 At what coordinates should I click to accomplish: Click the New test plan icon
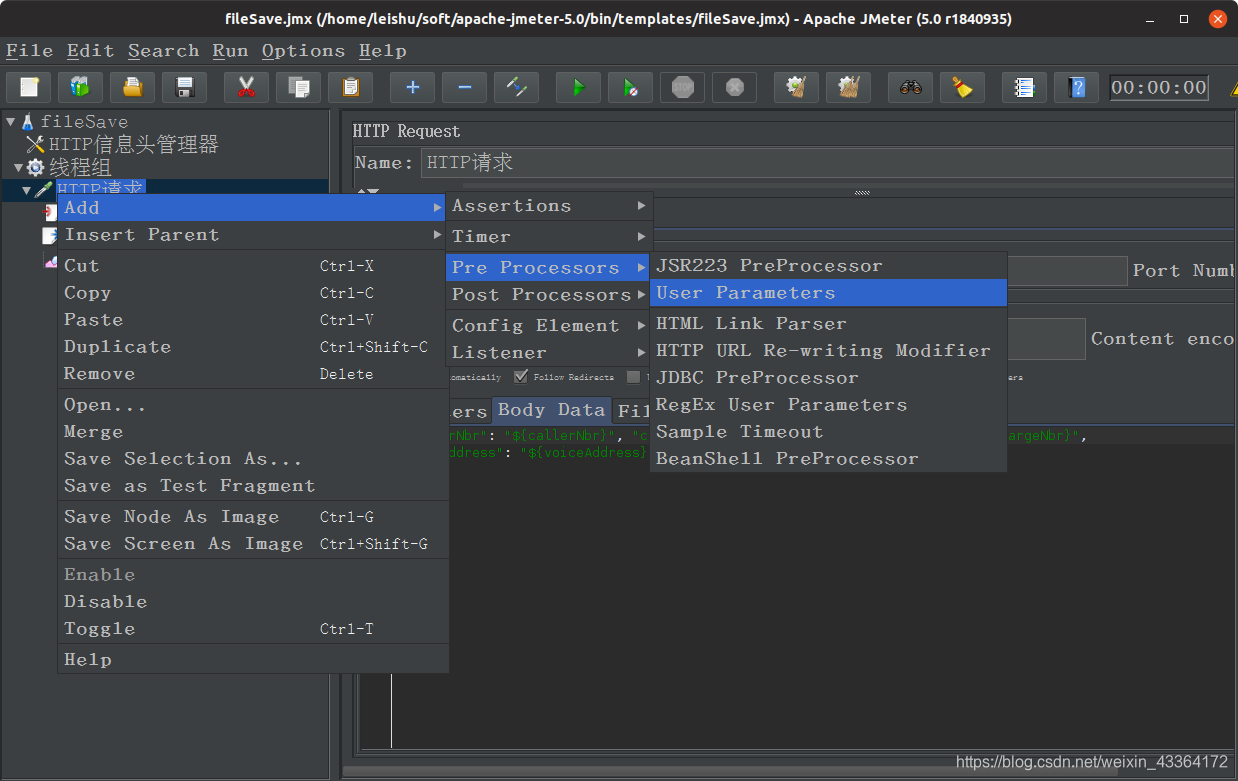29,87
